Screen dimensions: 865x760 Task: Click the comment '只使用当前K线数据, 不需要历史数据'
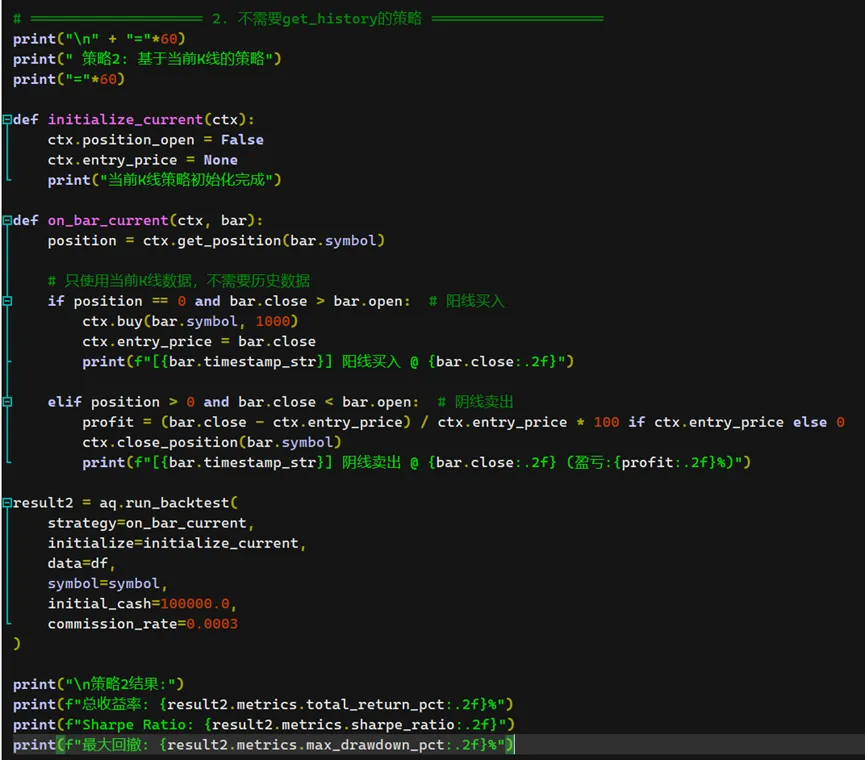point(179,281)
